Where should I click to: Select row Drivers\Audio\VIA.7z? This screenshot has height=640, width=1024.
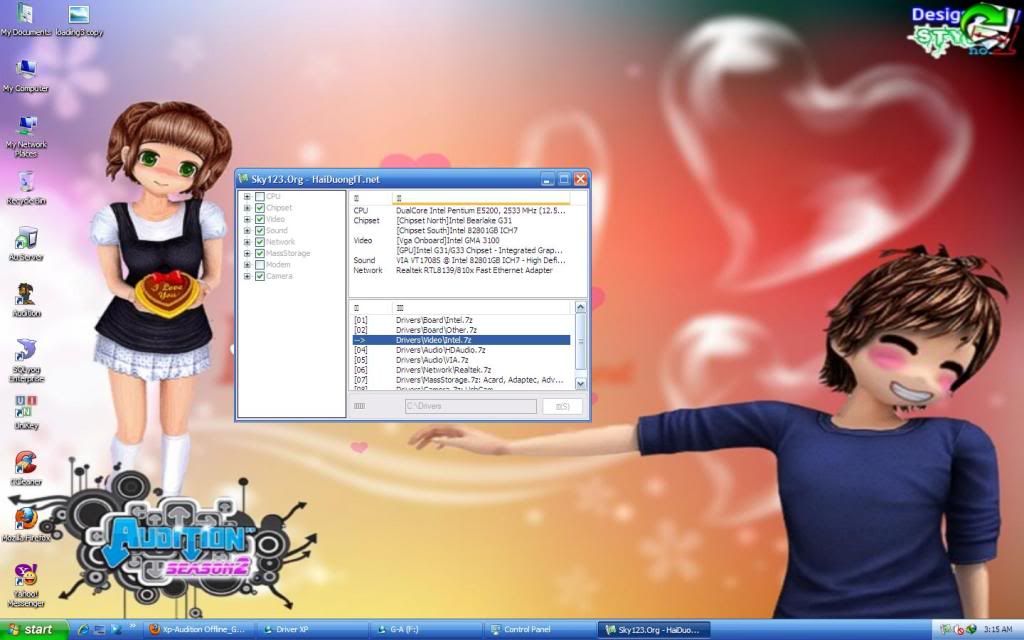[x=461, y=360]
